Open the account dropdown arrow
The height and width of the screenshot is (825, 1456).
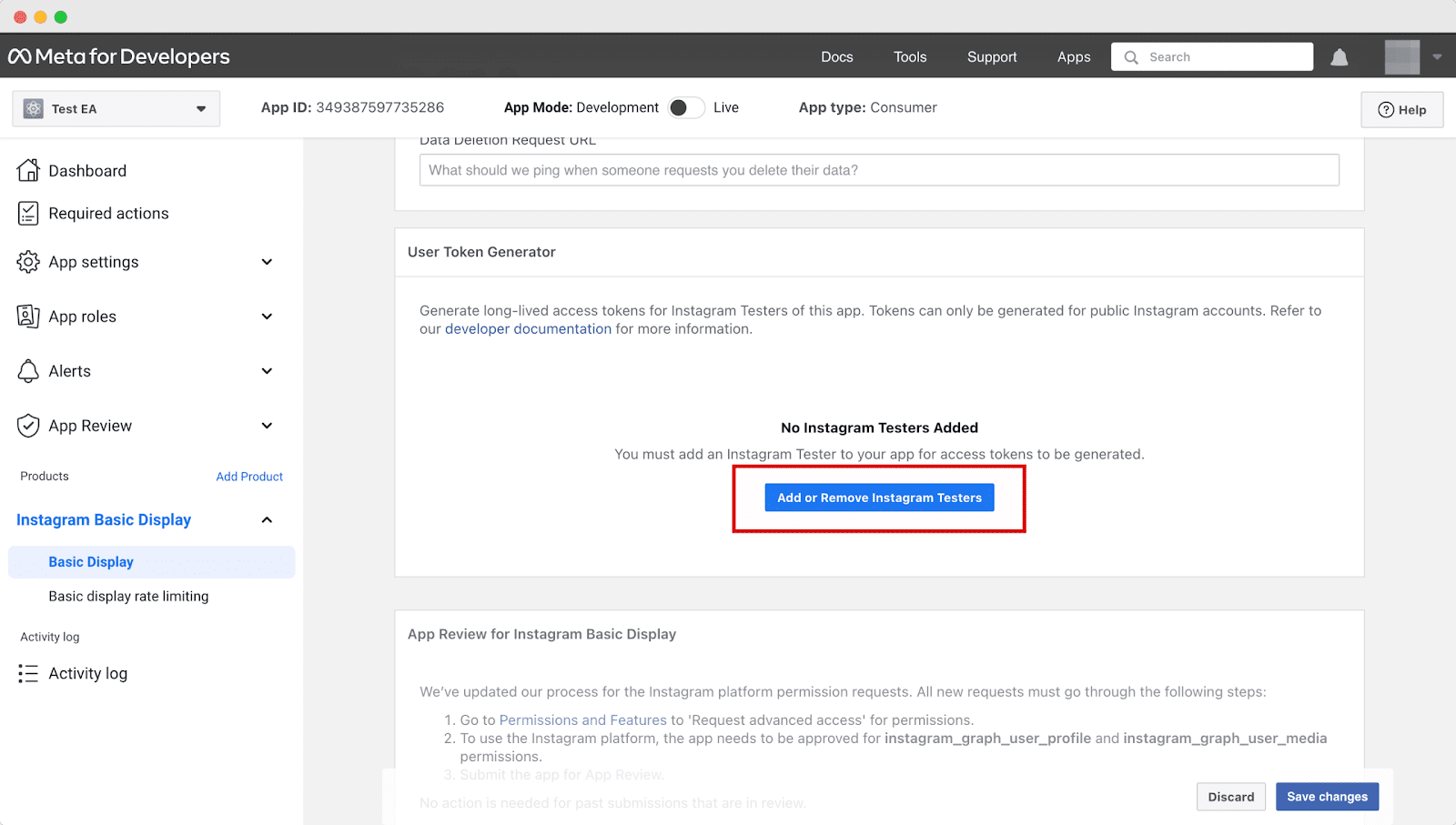(x=1437, y=56)
